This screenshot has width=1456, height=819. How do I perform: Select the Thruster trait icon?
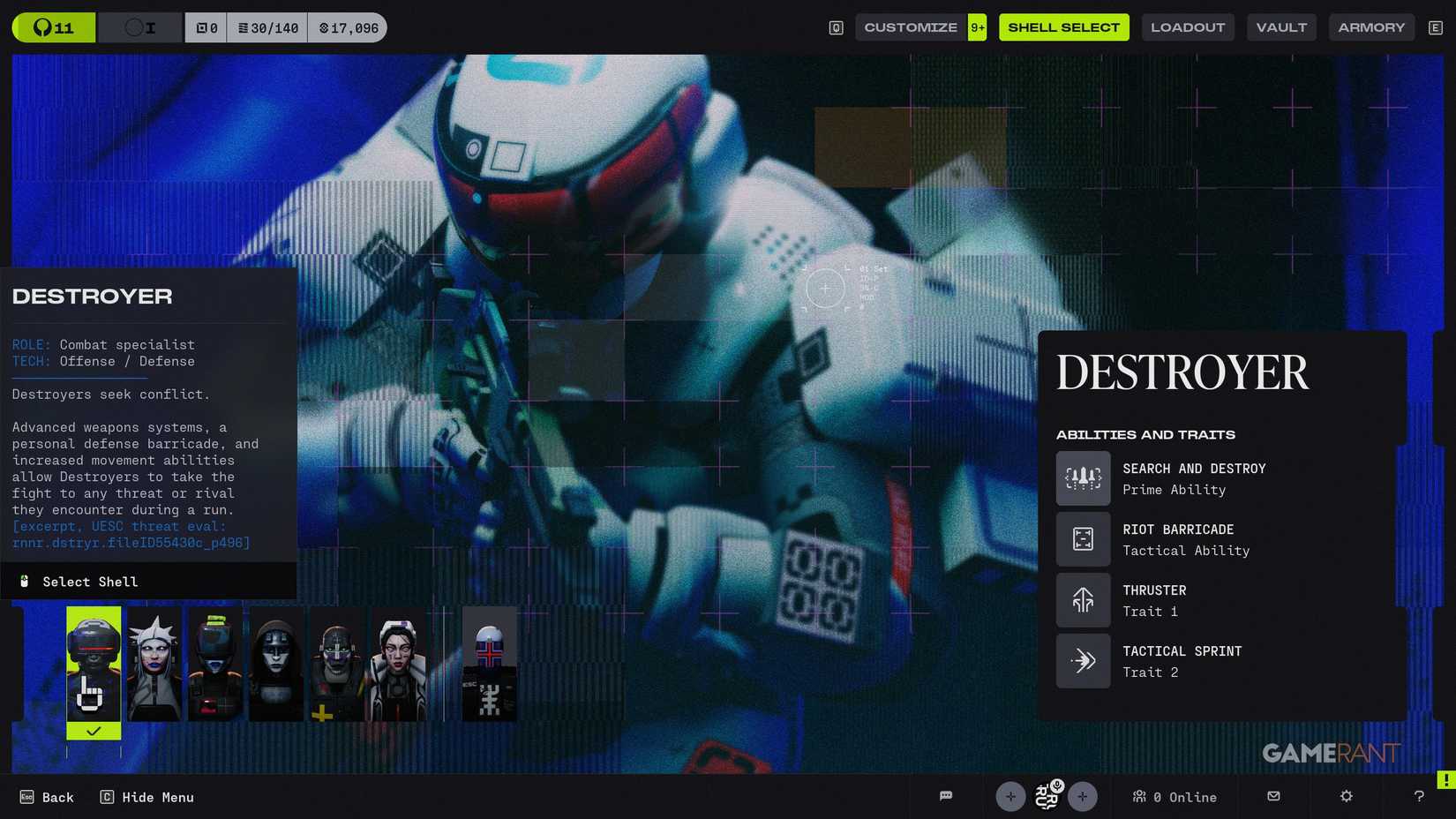[1084, 599]
